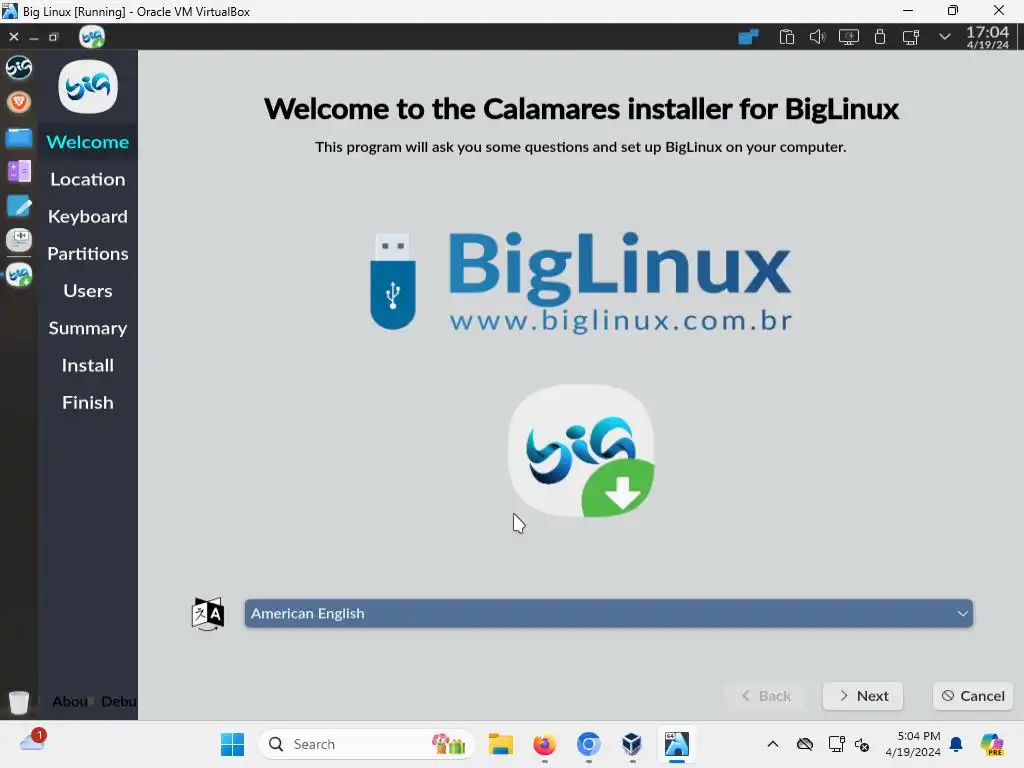This screenshot has height=768, width=1024.
Task: Open the Chromium browser from the Windows taskbar
Action: coord(588,744)
